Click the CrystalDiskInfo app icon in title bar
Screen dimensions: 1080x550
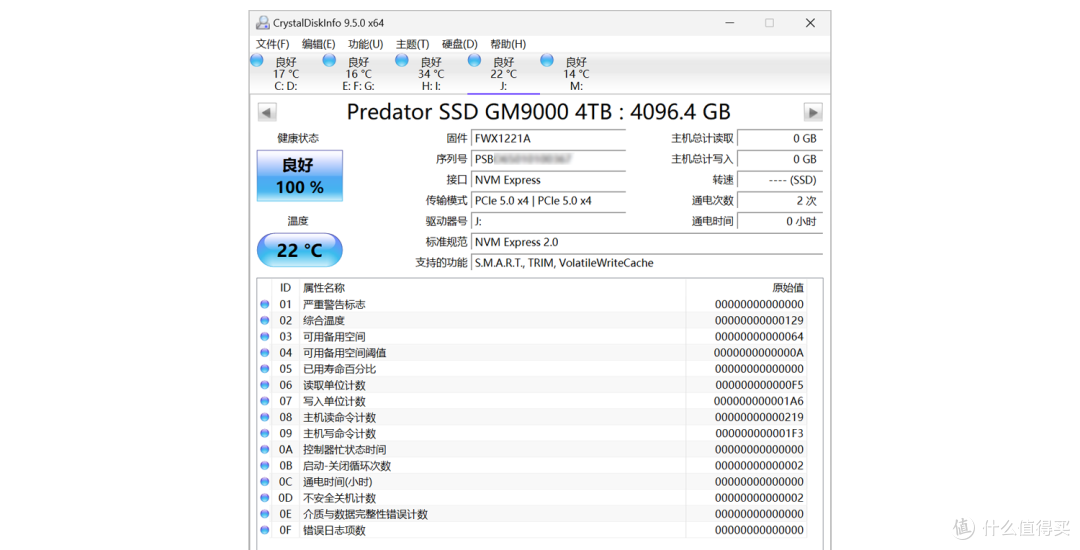point(262,23)
